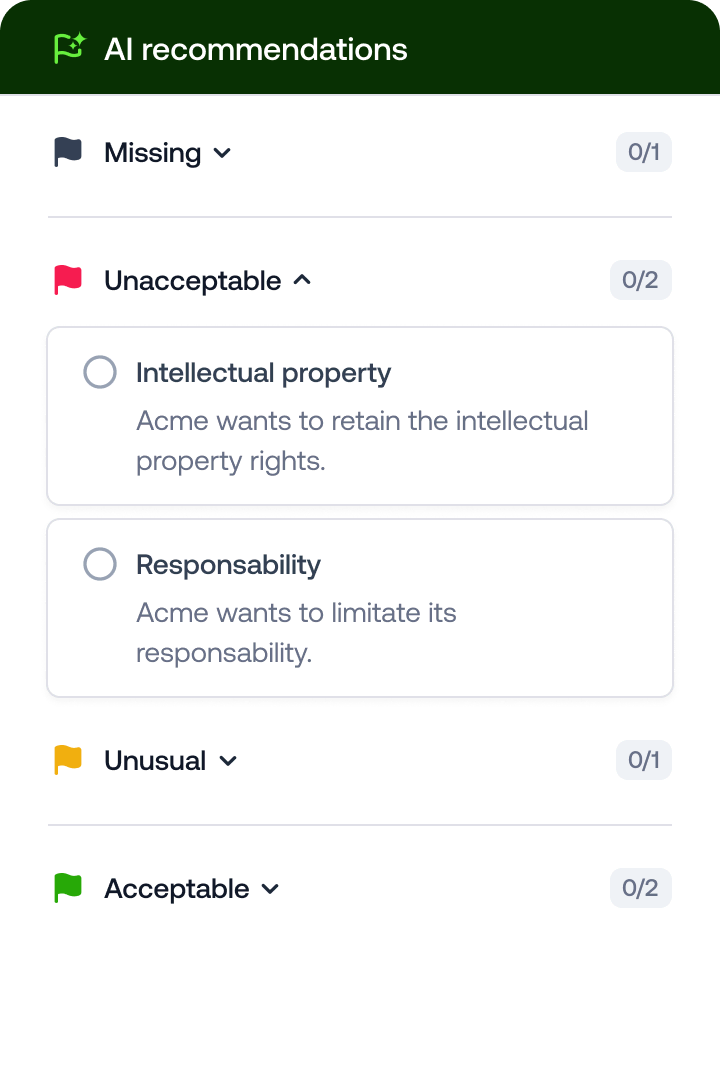Click the Missing section label
The width and height of the screenshot is (720, 1080).
pos(152,153)
